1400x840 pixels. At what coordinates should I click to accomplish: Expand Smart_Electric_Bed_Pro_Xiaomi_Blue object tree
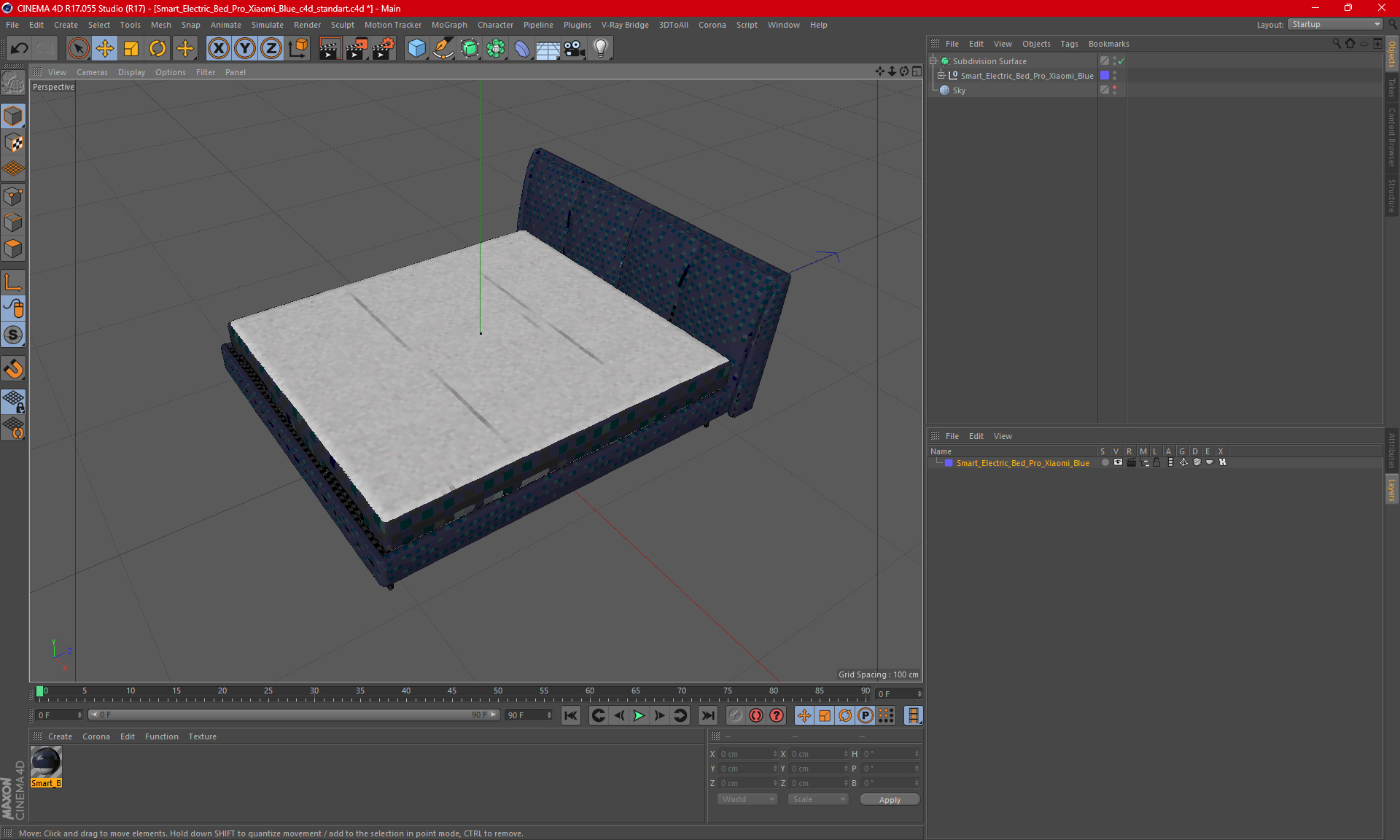click(x=941, y=76)
